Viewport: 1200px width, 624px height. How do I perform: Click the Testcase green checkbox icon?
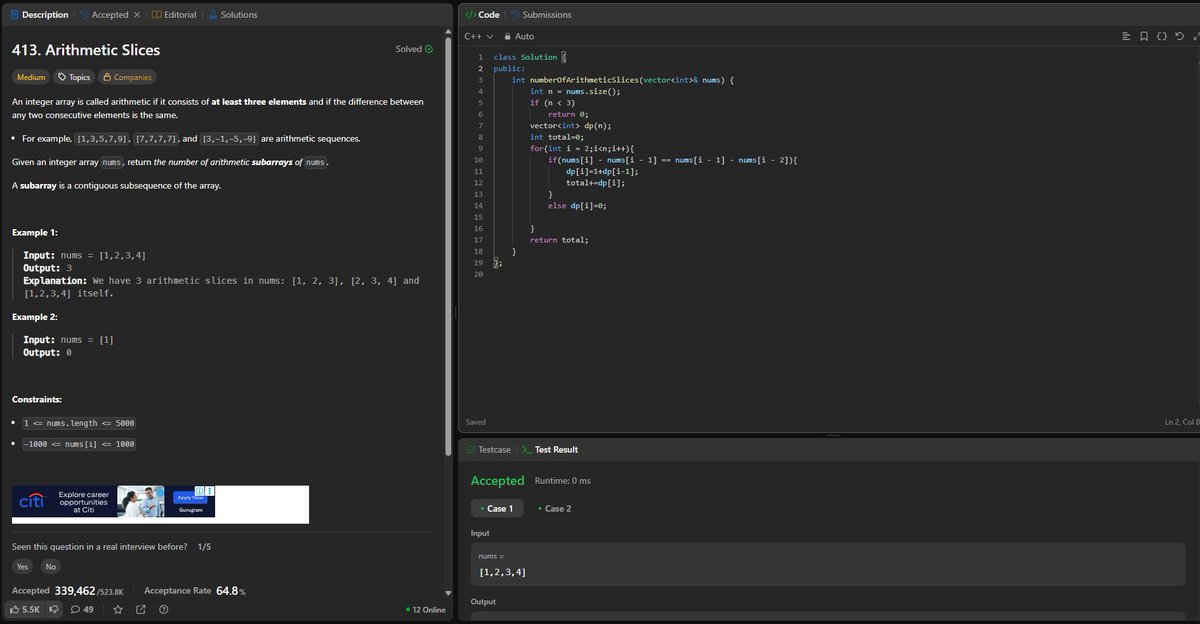point(471,450)
